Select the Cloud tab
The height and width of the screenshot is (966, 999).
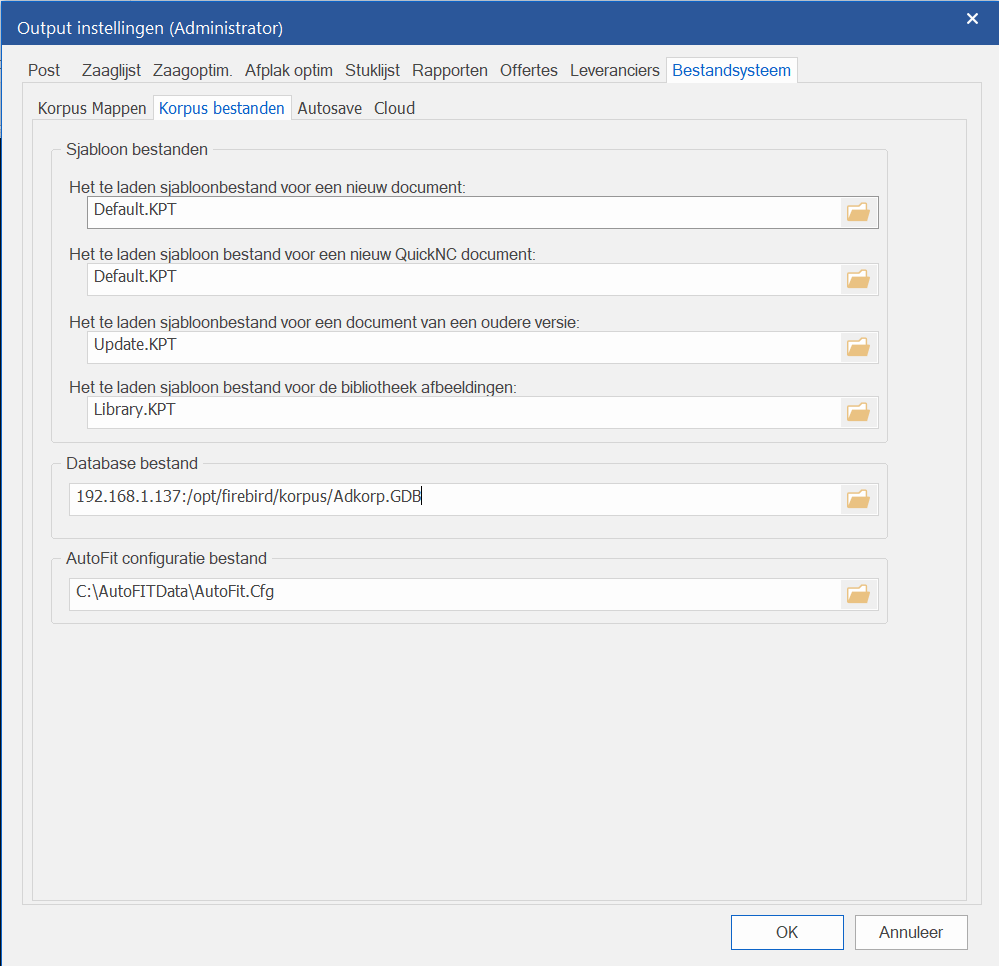(394, 108)
